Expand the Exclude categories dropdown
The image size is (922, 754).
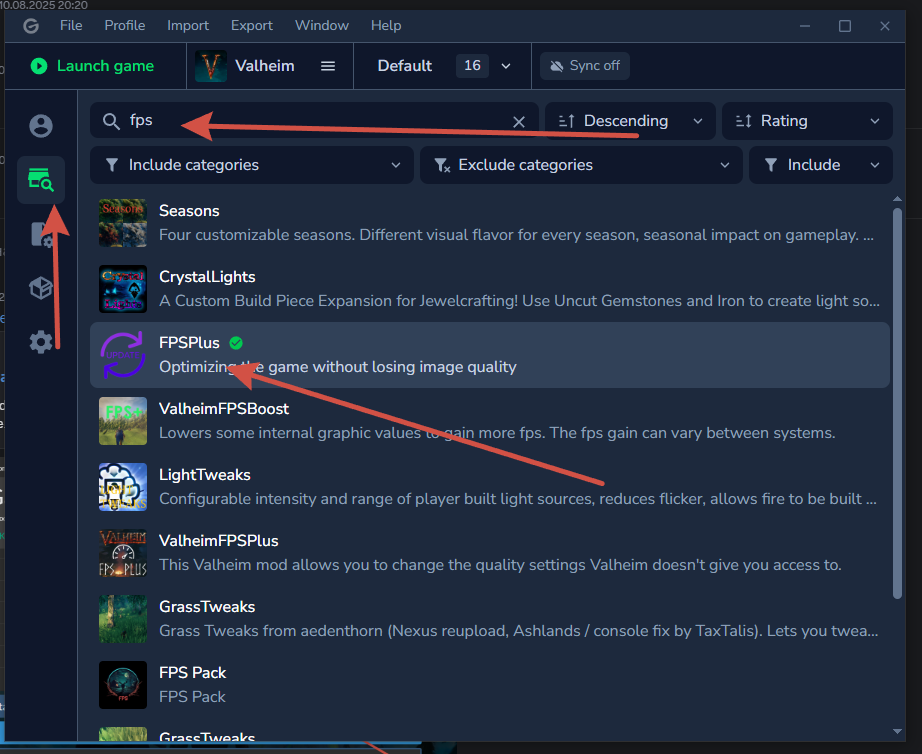[x=582, y=165]
